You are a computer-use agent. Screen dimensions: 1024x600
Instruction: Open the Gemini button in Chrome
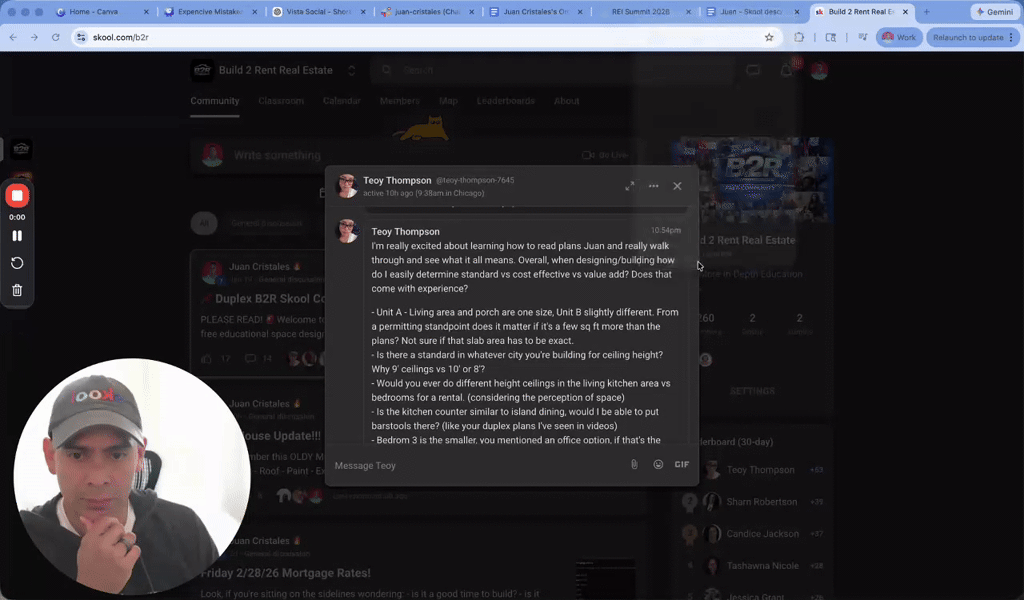(x=995, y=12)
